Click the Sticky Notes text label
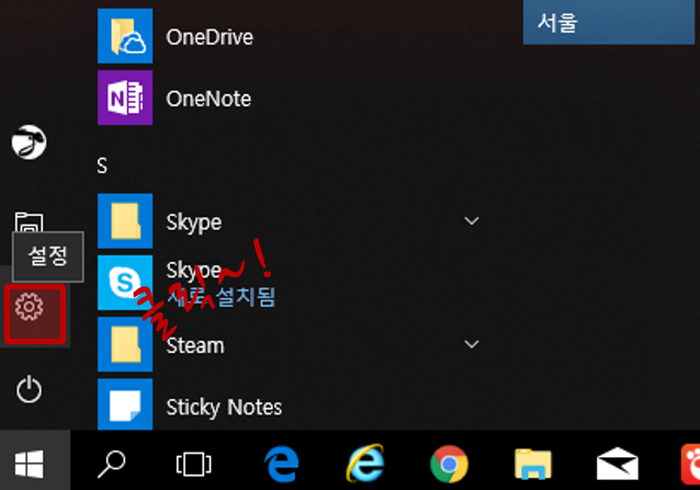 224,407
